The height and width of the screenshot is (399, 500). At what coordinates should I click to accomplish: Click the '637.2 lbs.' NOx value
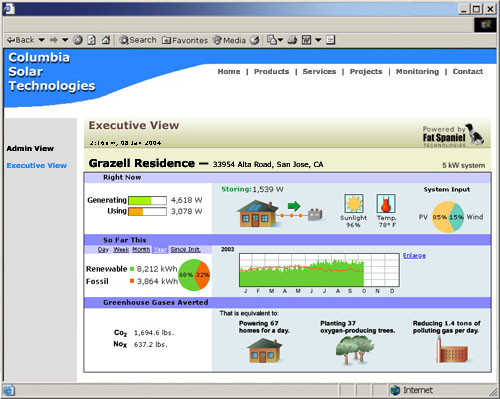(150, 344)
